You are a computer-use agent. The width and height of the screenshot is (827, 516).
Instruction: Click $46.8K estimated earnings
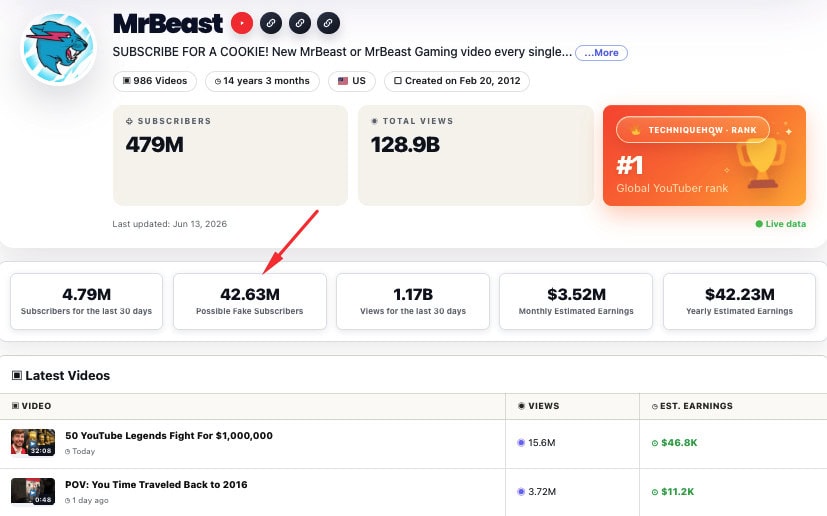679,443
